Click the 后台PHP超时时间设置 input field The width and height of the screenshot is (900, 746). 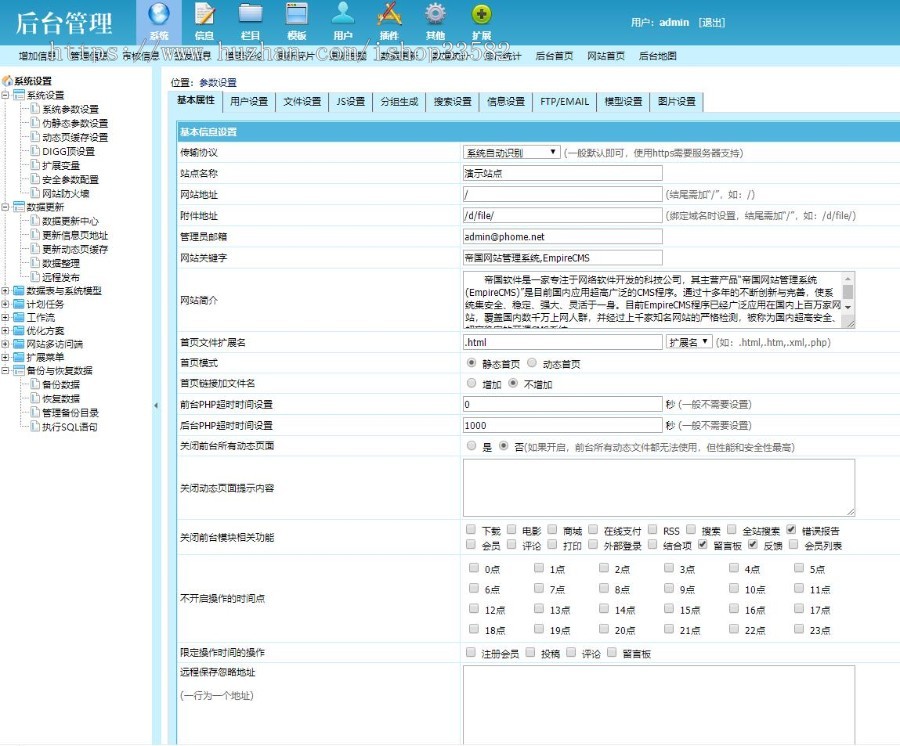pyautogui.click(x=562, y=425)
